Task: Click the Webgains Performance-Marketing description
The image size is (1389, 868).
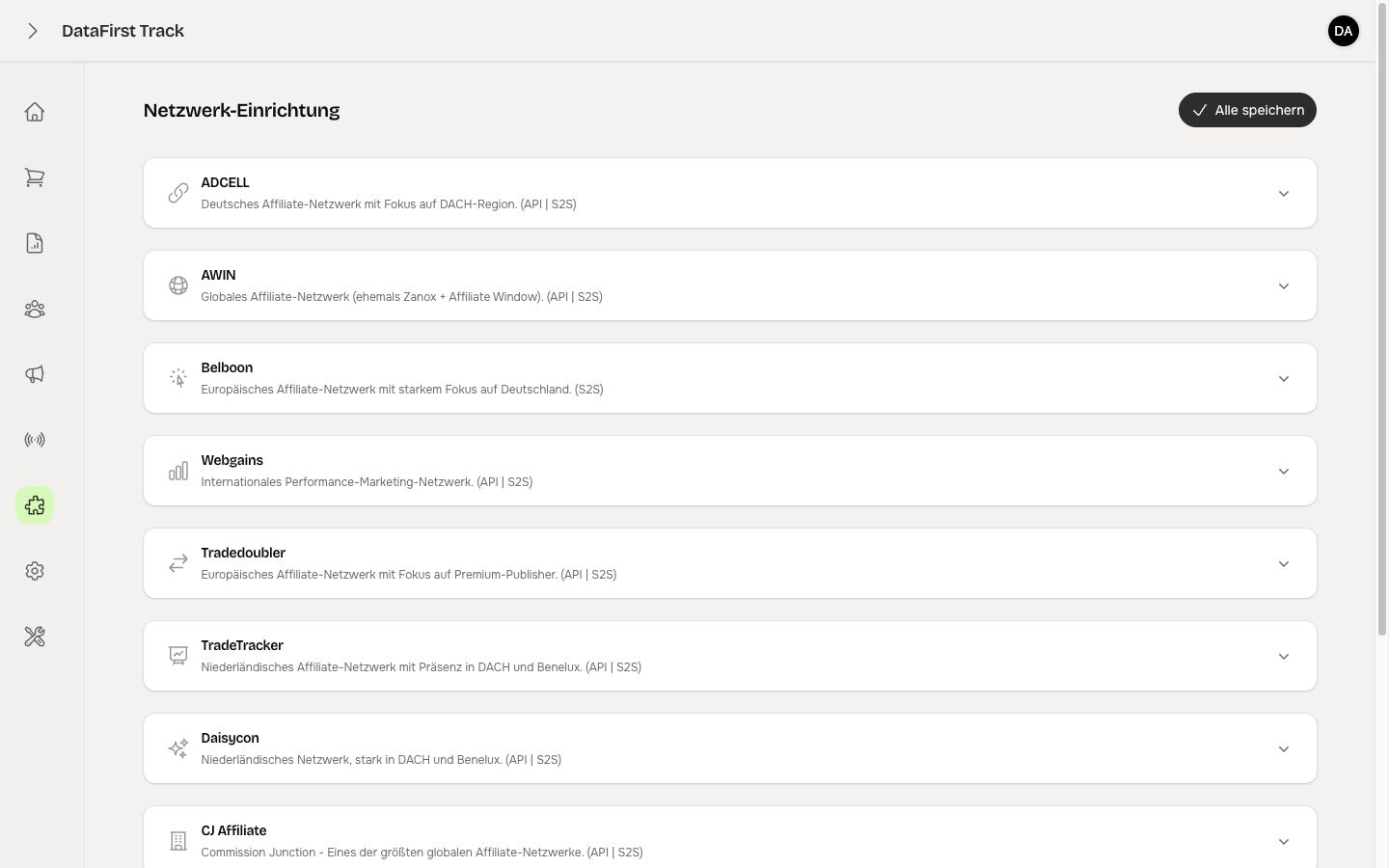Action: pyautogui.click(x=367, y=482)
